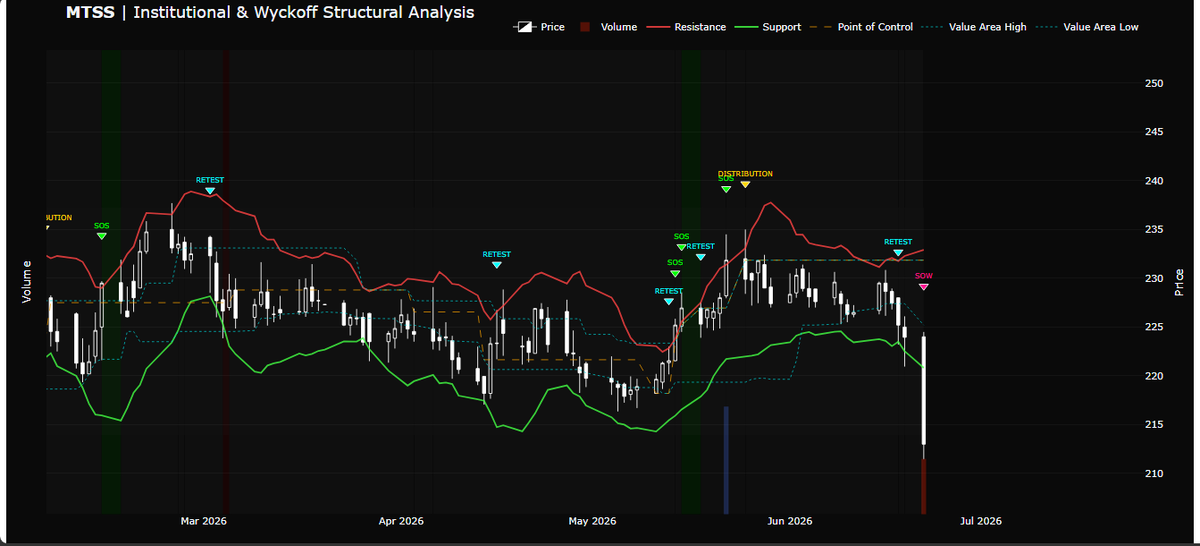Click the 'Price' right axis title

pos(1180,282)
